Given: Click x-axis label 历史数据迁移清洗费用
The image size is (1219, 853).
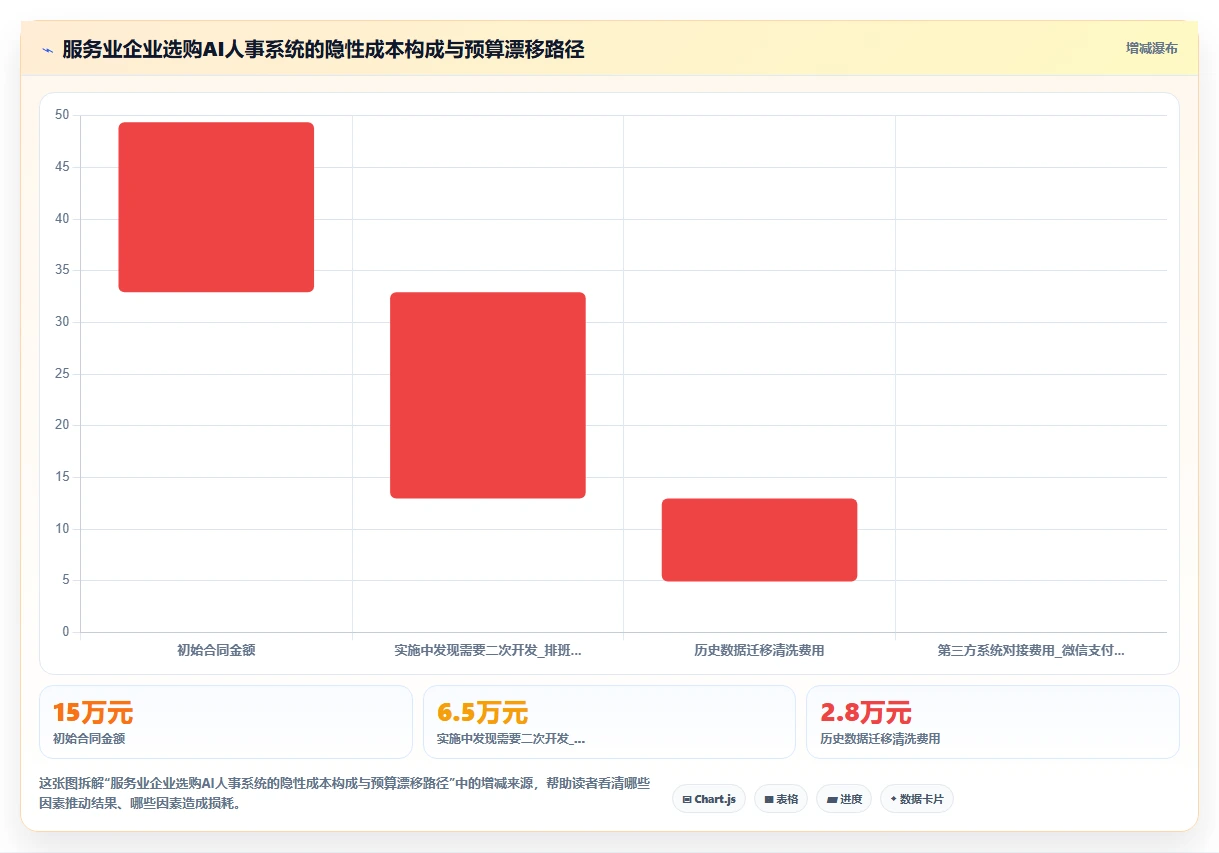Looking at the screenshot, I should pos(760,650).
